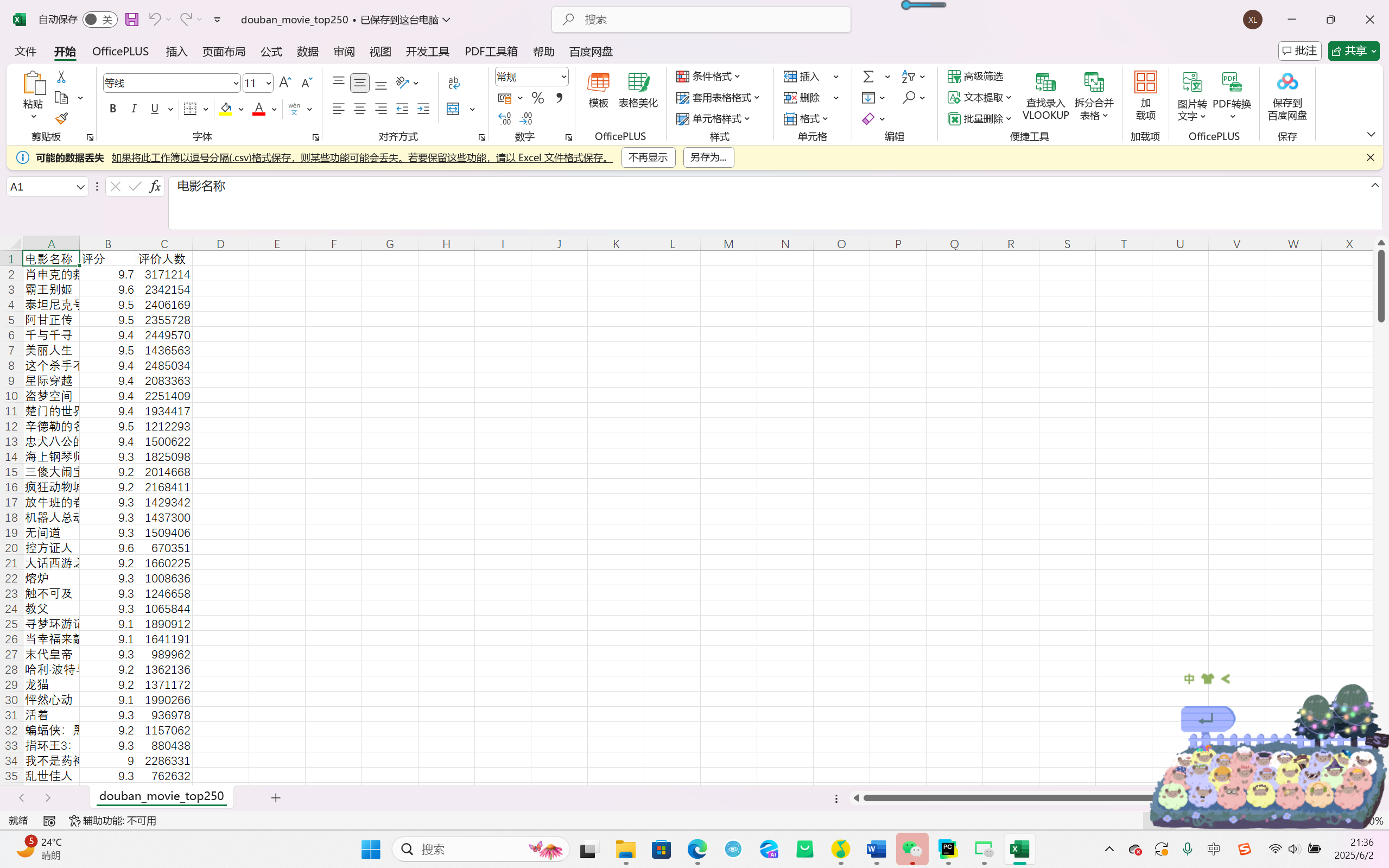Click the Format Painter brush icon

[61, 119]
